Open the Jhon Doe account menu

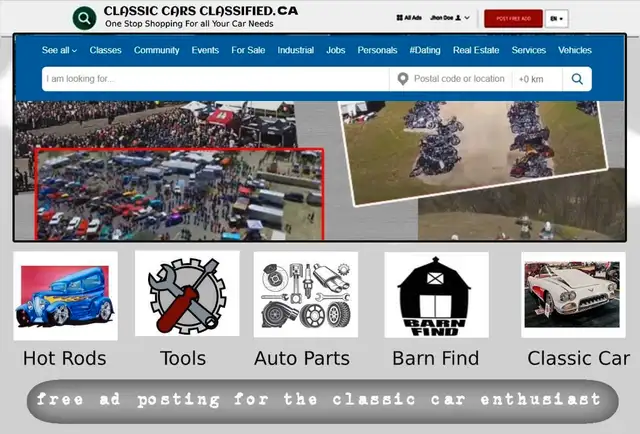tap(450, 18)
